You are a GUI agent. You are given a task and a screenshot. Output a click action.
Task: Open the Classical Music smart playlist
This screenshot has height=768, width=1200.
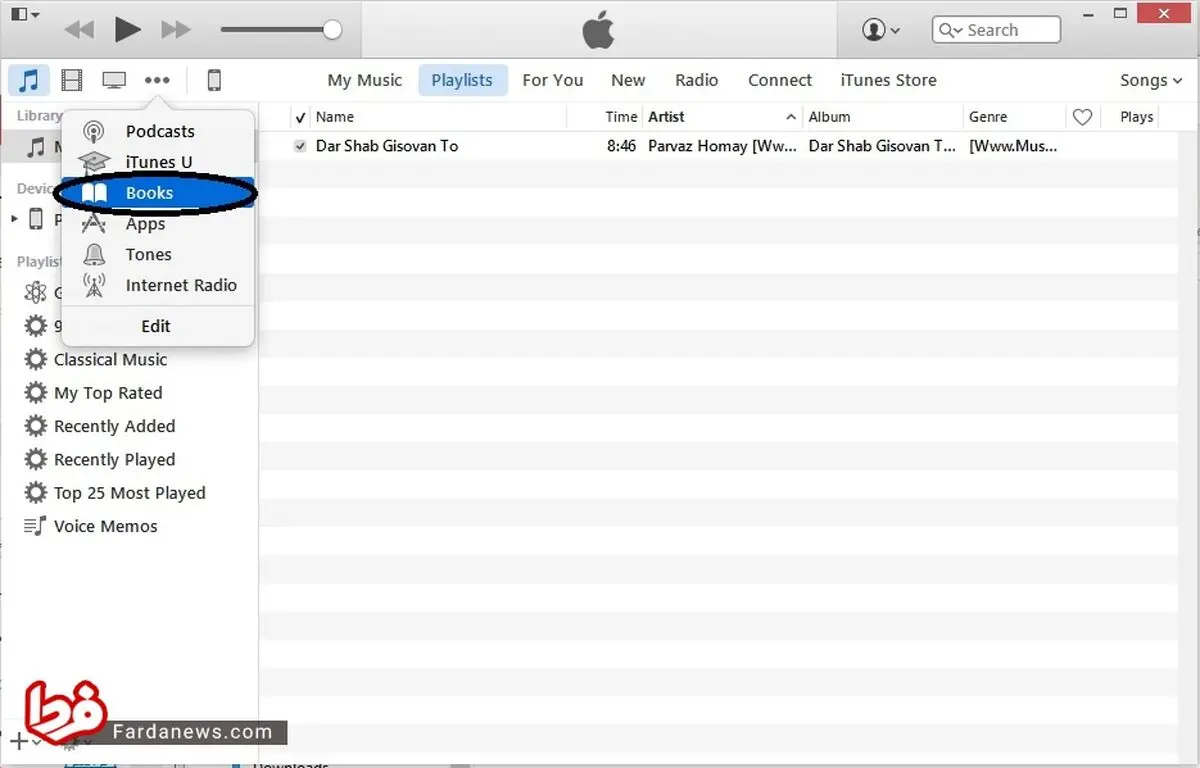[x=110, y=360]
